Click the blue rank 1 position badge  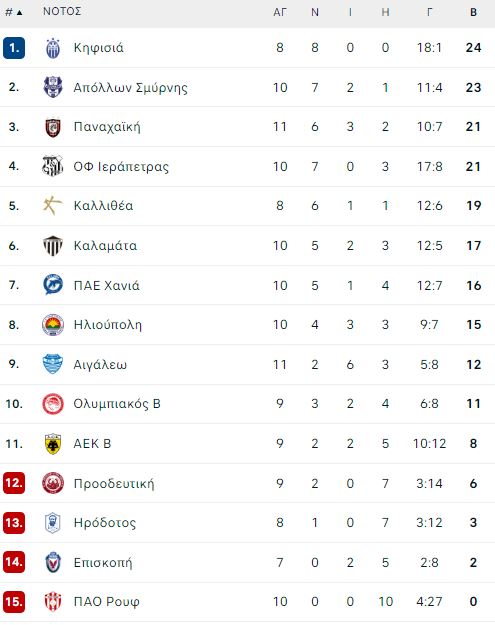click(14, 48)
